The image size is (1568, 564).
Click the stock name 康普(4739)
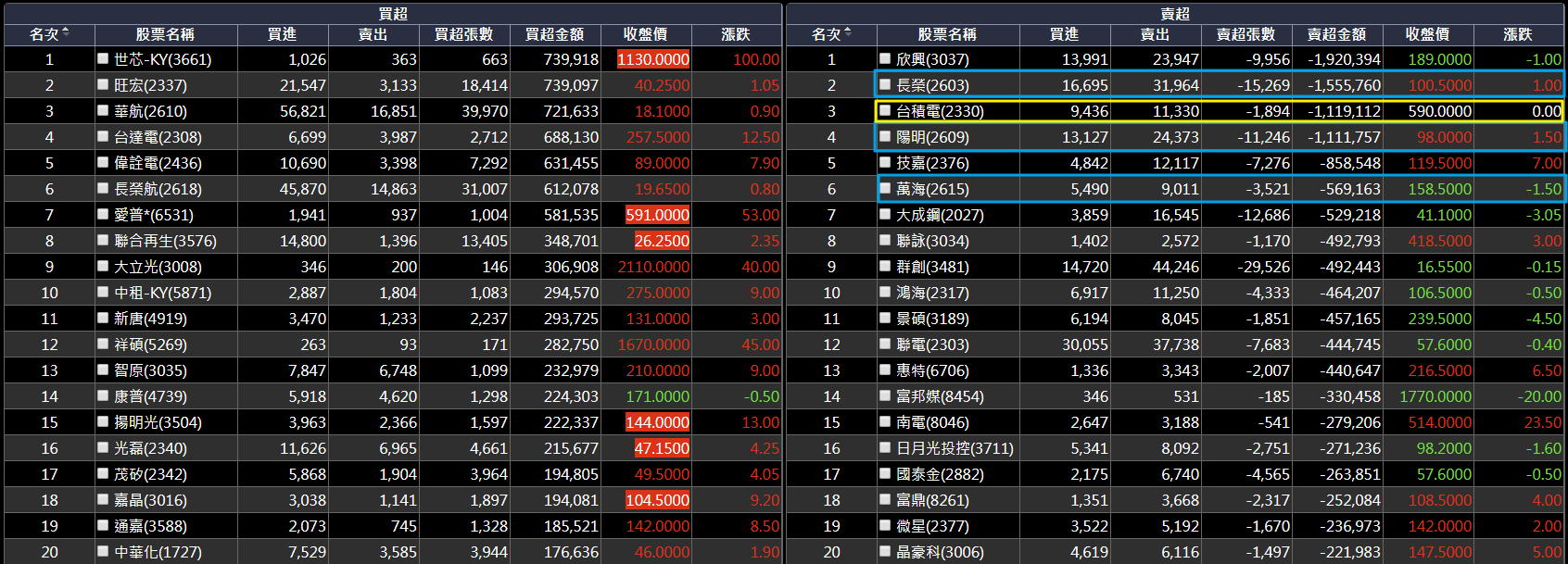pos(150,396)
